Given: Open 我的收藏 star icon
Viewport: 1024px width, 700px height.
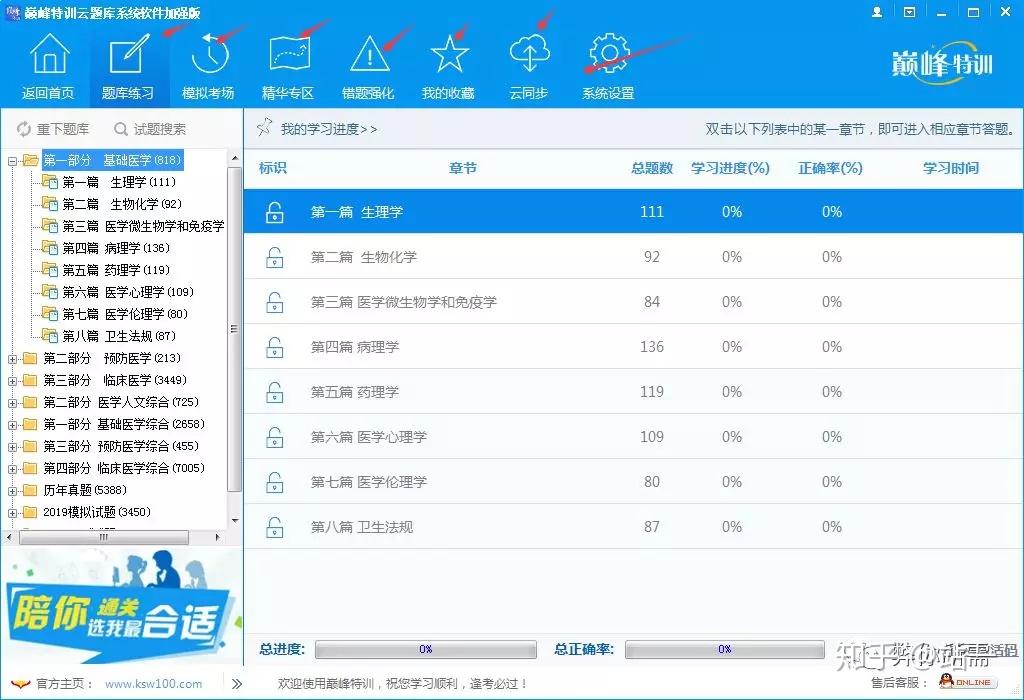Looking at the screenshot, I should coord(449,54).
